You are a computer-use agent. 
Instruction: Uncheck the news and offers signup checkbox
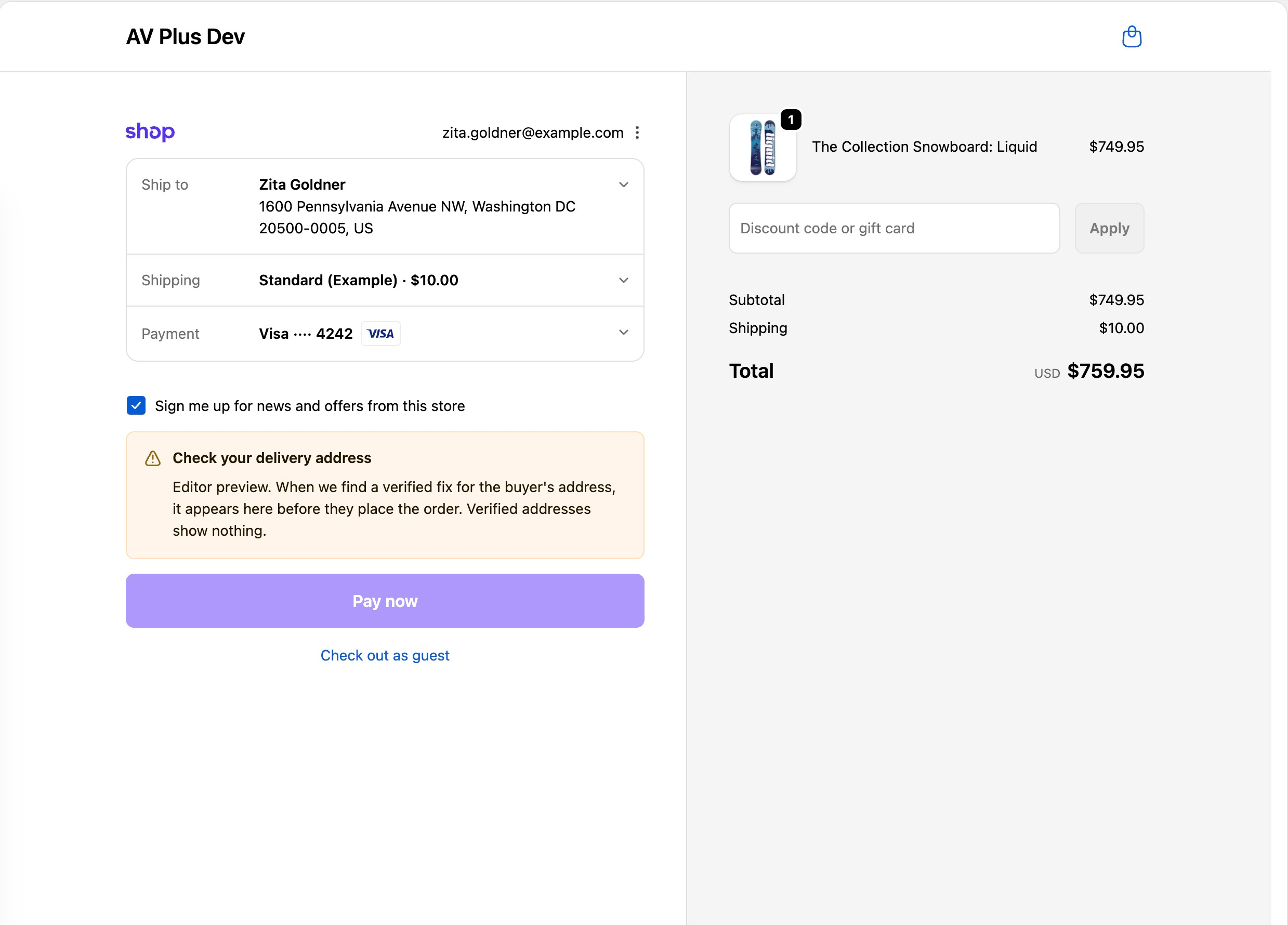point(136,405)
